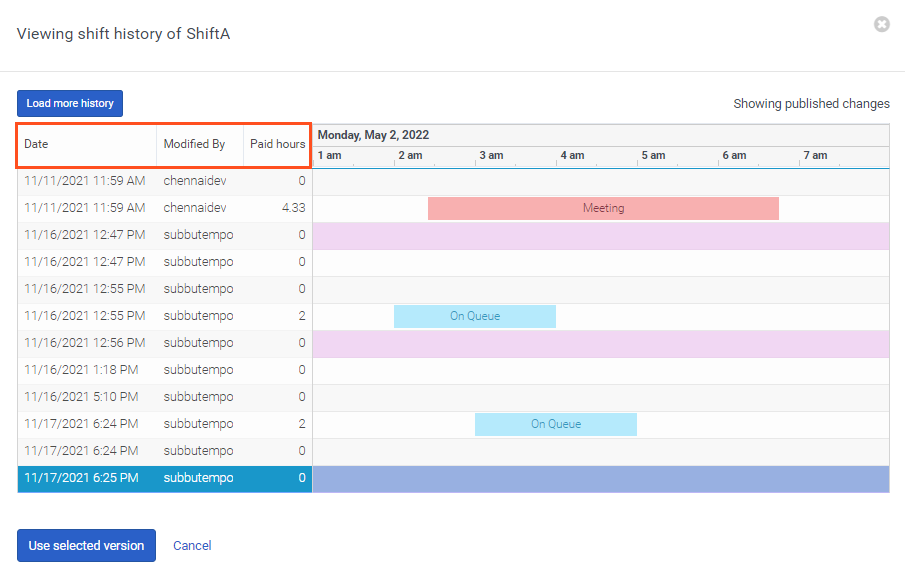Click the Load more history button

tap(70, 103)
